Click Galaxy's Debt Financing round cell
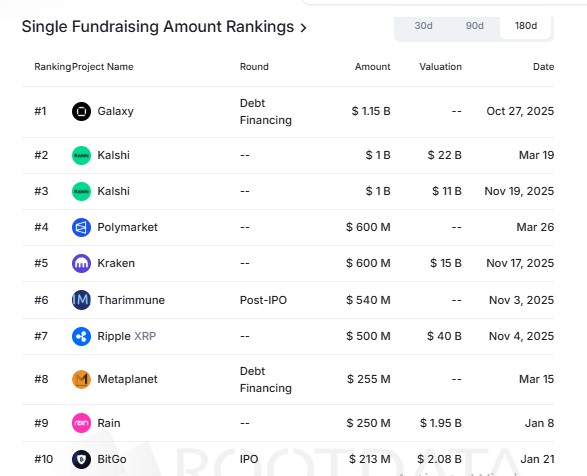The image size is (587, 476). [265, 112]
